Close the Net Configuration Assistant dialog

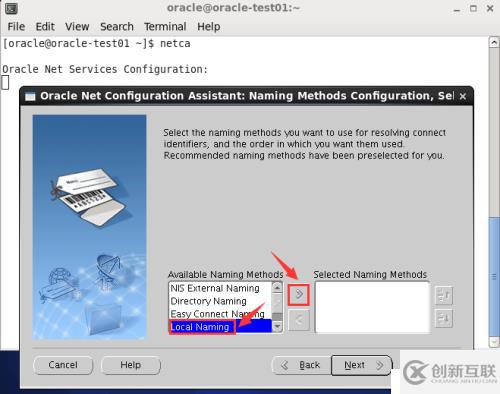point(463,96)
